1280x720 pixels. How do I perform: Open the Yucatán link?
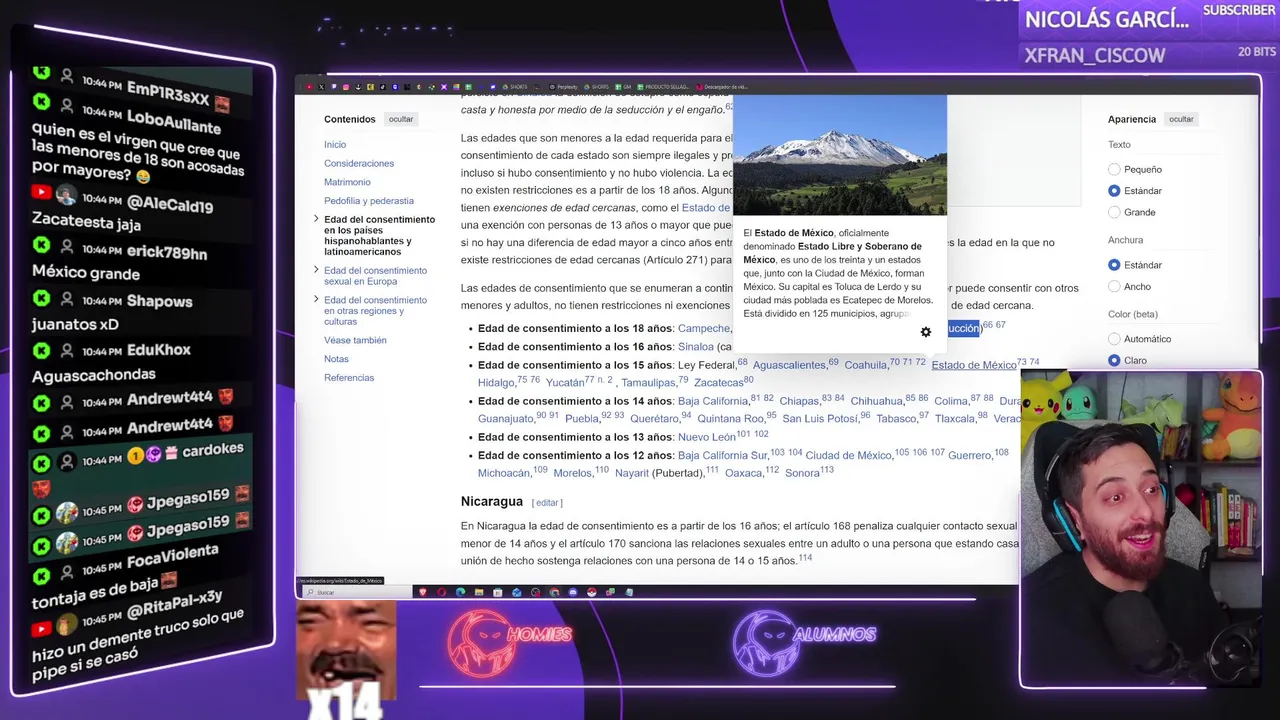coord(564,383)
